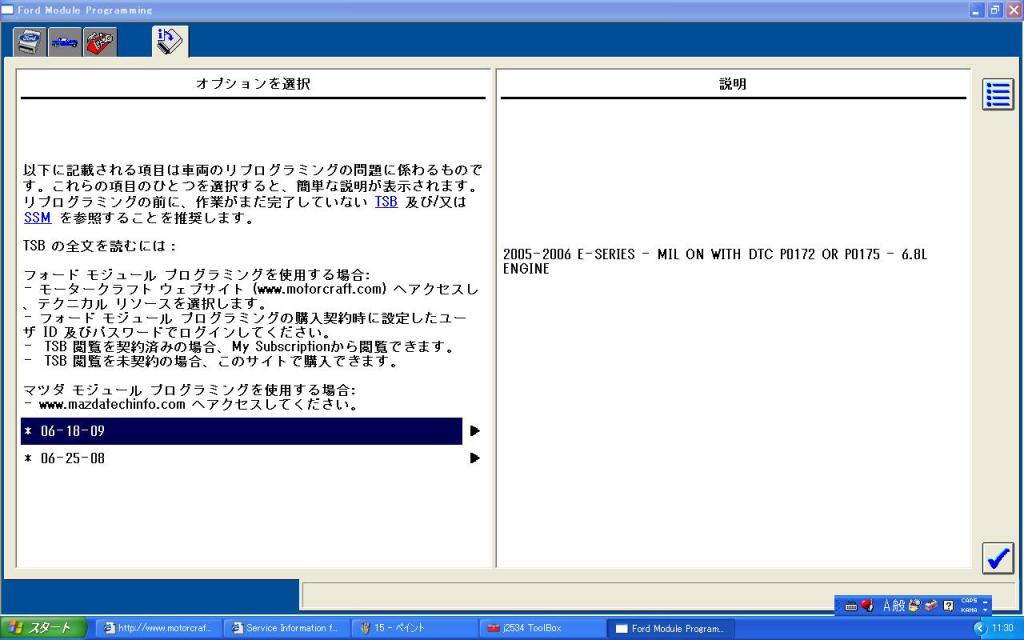Screen dimensions: 1024x640
Task: Open the Windows スタート button
Action: [44, 628]
